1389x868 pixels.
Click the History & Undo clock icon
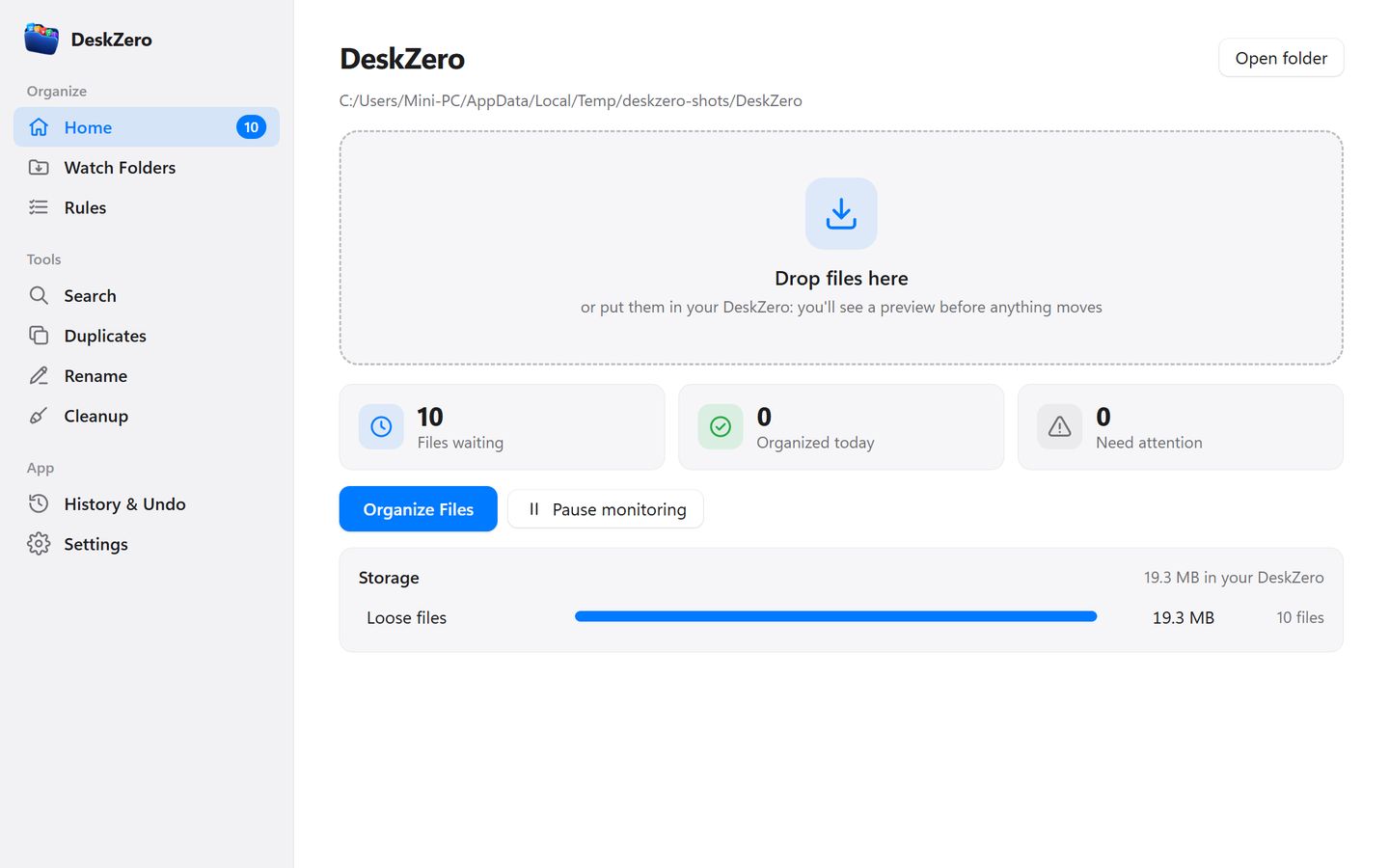[x=39, y=503]
